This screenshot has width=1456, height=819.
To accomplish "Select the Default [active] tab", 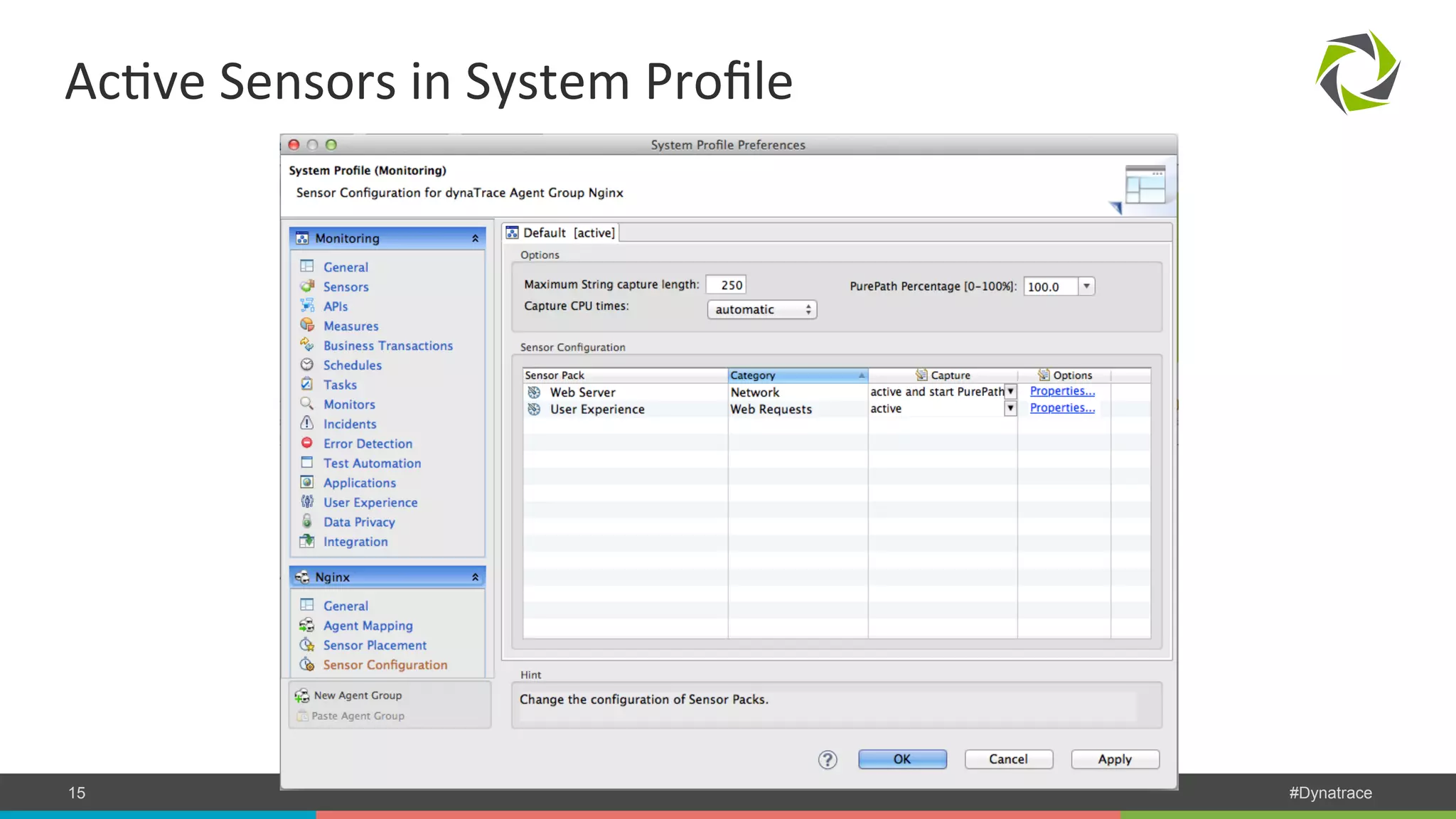I will (561, 233).
